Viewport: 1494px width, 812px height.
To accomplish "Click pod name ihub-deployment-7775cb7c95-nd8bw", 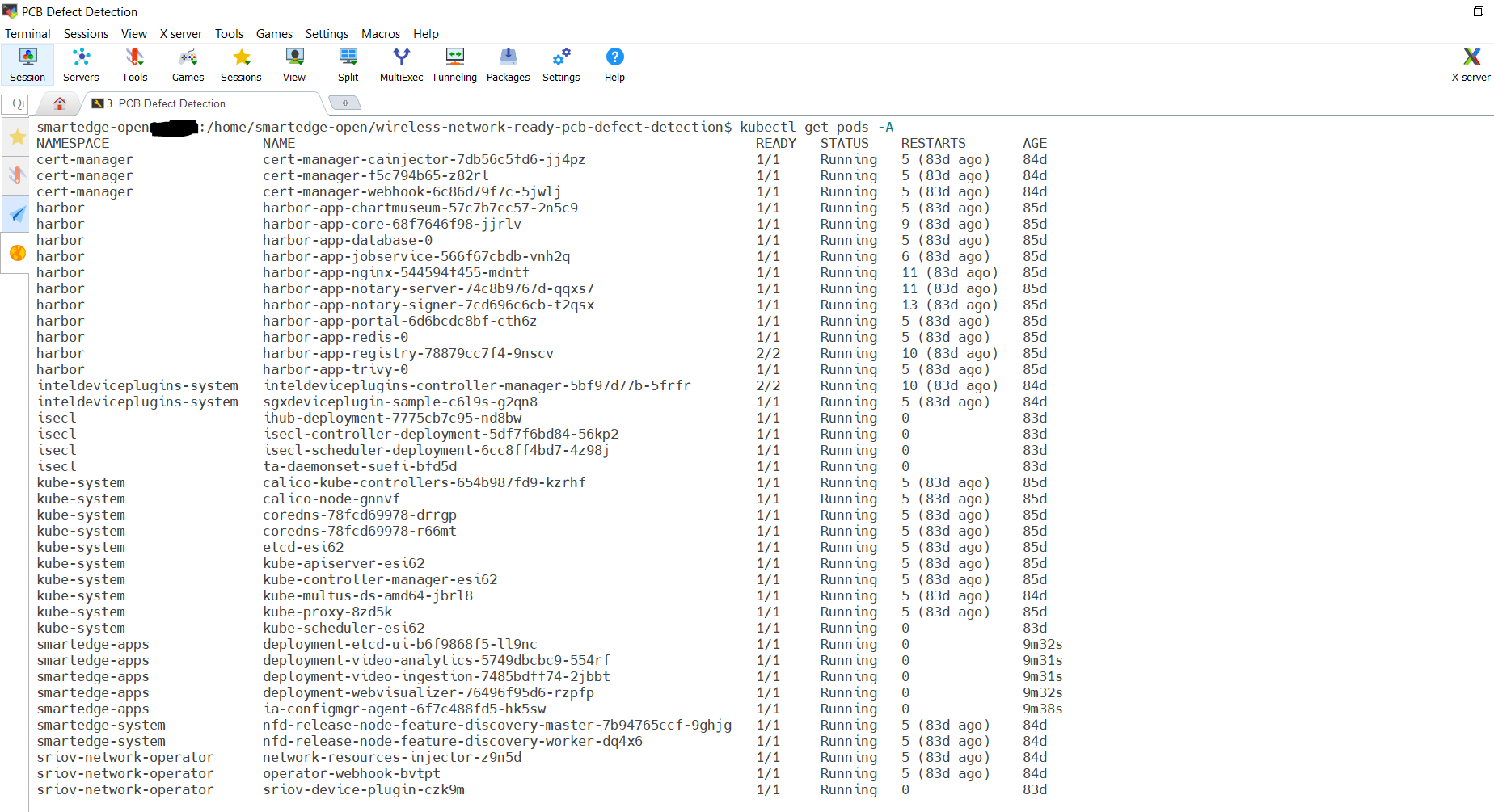I will [x=392, y=418].
